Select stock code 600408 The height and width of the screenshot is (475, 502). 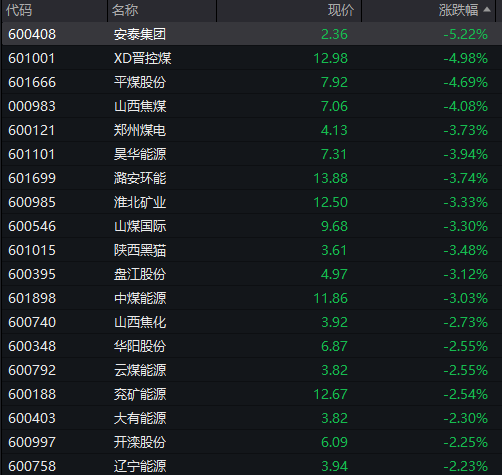click(32, 34)
